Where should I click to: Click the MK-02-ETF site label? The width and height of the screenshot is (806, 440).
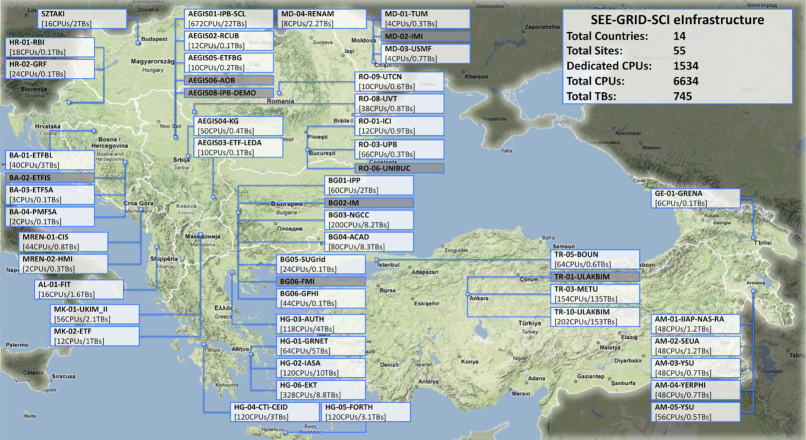click(x=95, y=336)
